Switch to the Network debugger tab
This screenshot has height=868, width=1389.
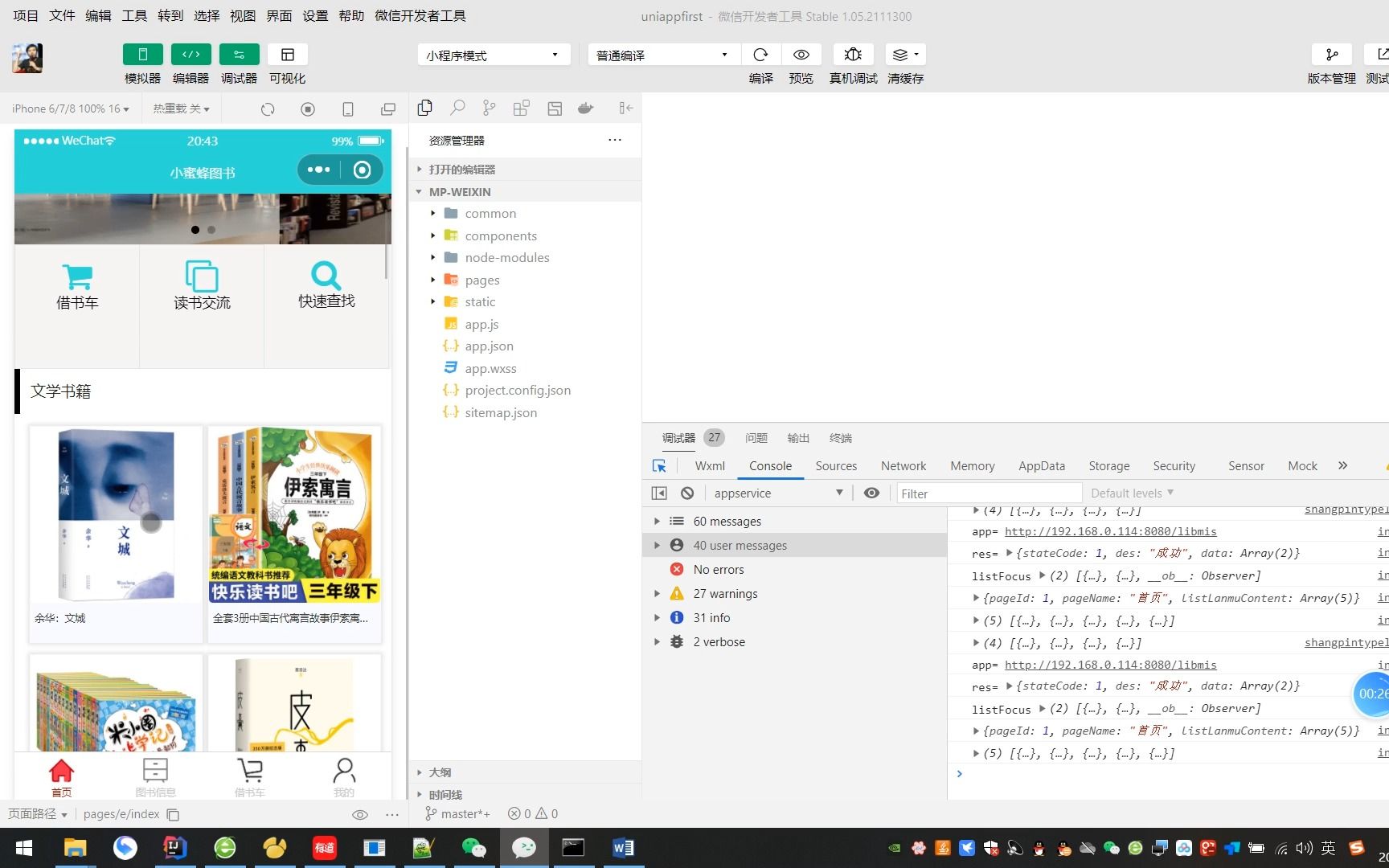click(903, 466)
